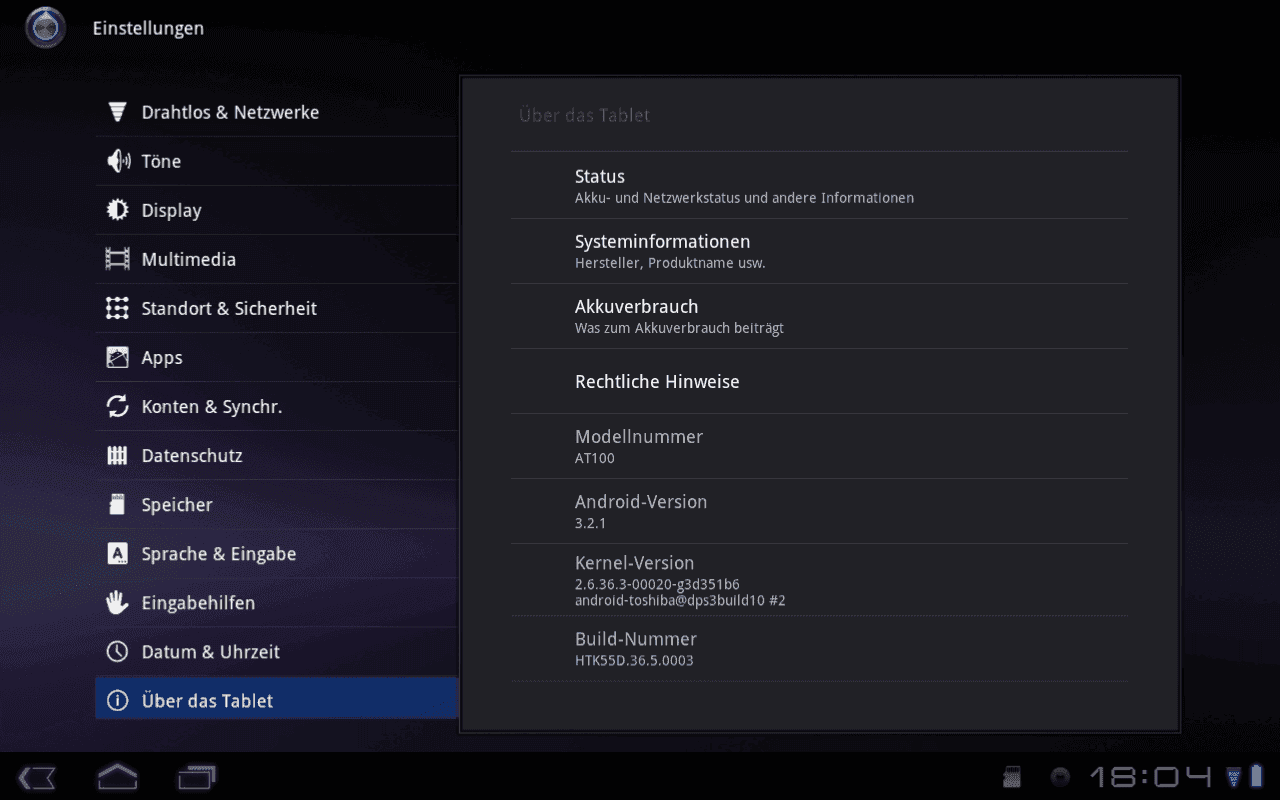Image resolution: width=1280 pixels, height=800 pixels.
Task: Open Rechtliche Hinweise legal info
Action: tap(819, 381)
